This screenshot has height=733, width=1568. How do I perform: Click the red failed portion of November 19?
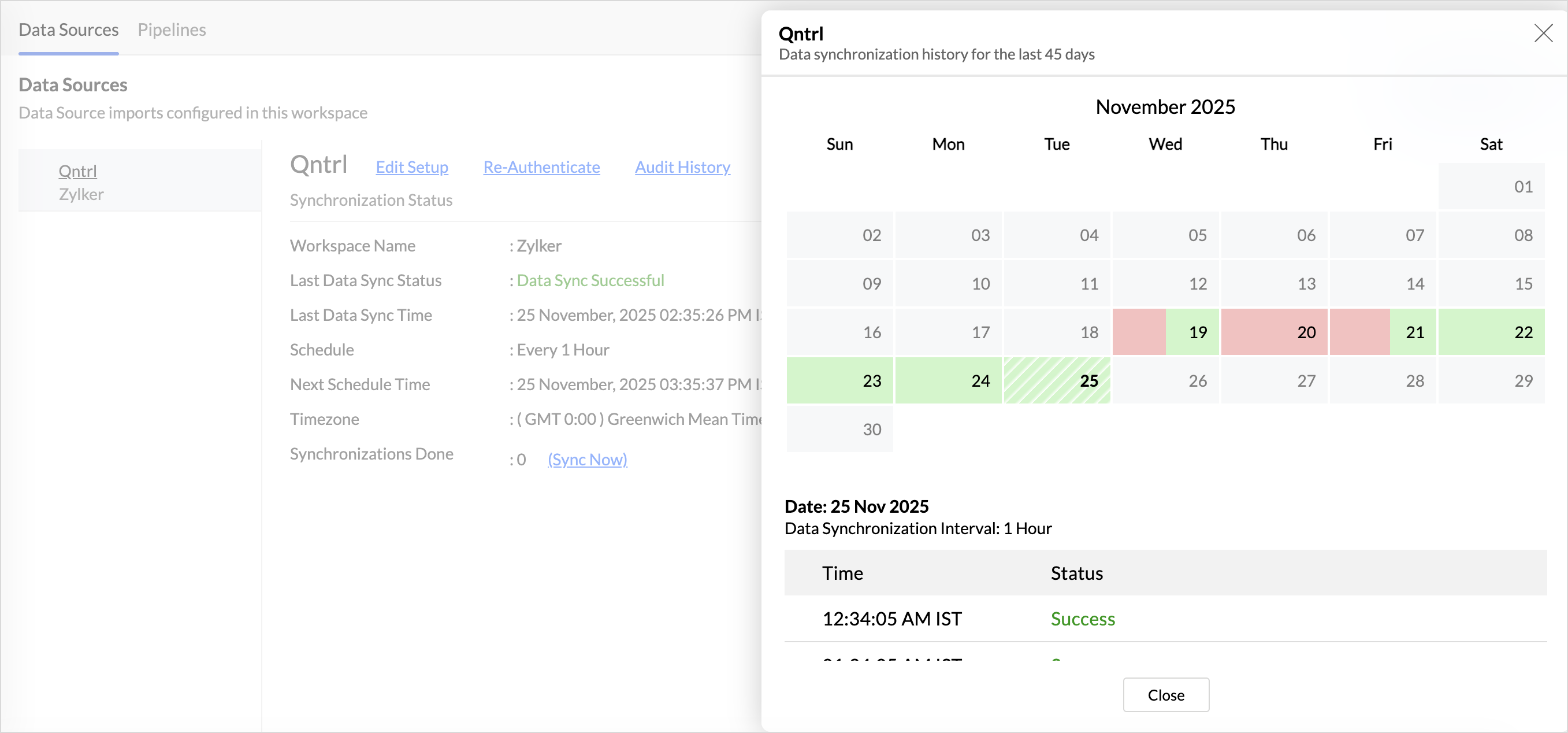(x=1138, y=332)
